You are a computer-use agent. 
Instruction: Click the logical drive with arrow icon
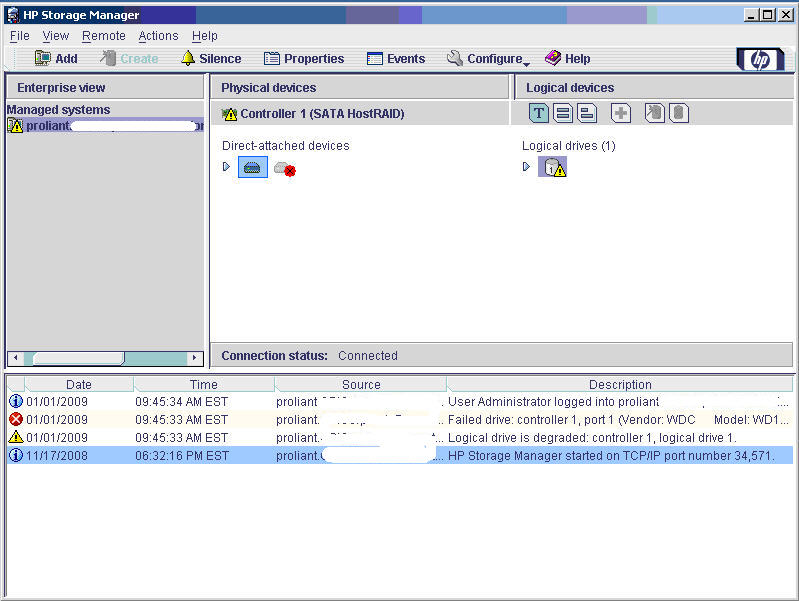pos(654,113)
